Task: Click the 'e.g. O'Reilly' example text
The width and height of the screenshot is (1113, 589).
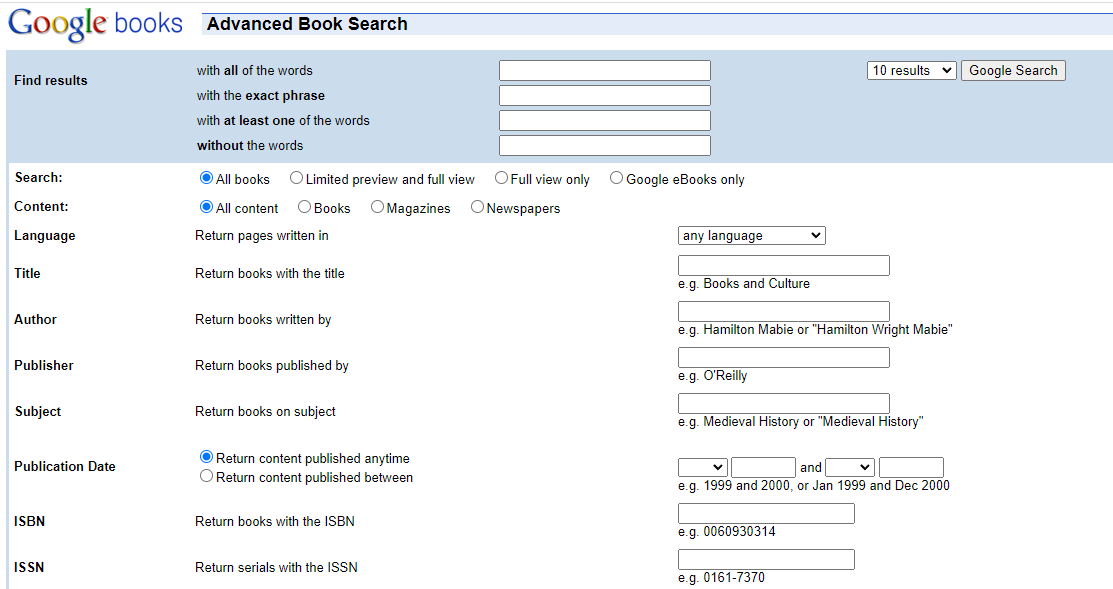Action: click(713, 376)
